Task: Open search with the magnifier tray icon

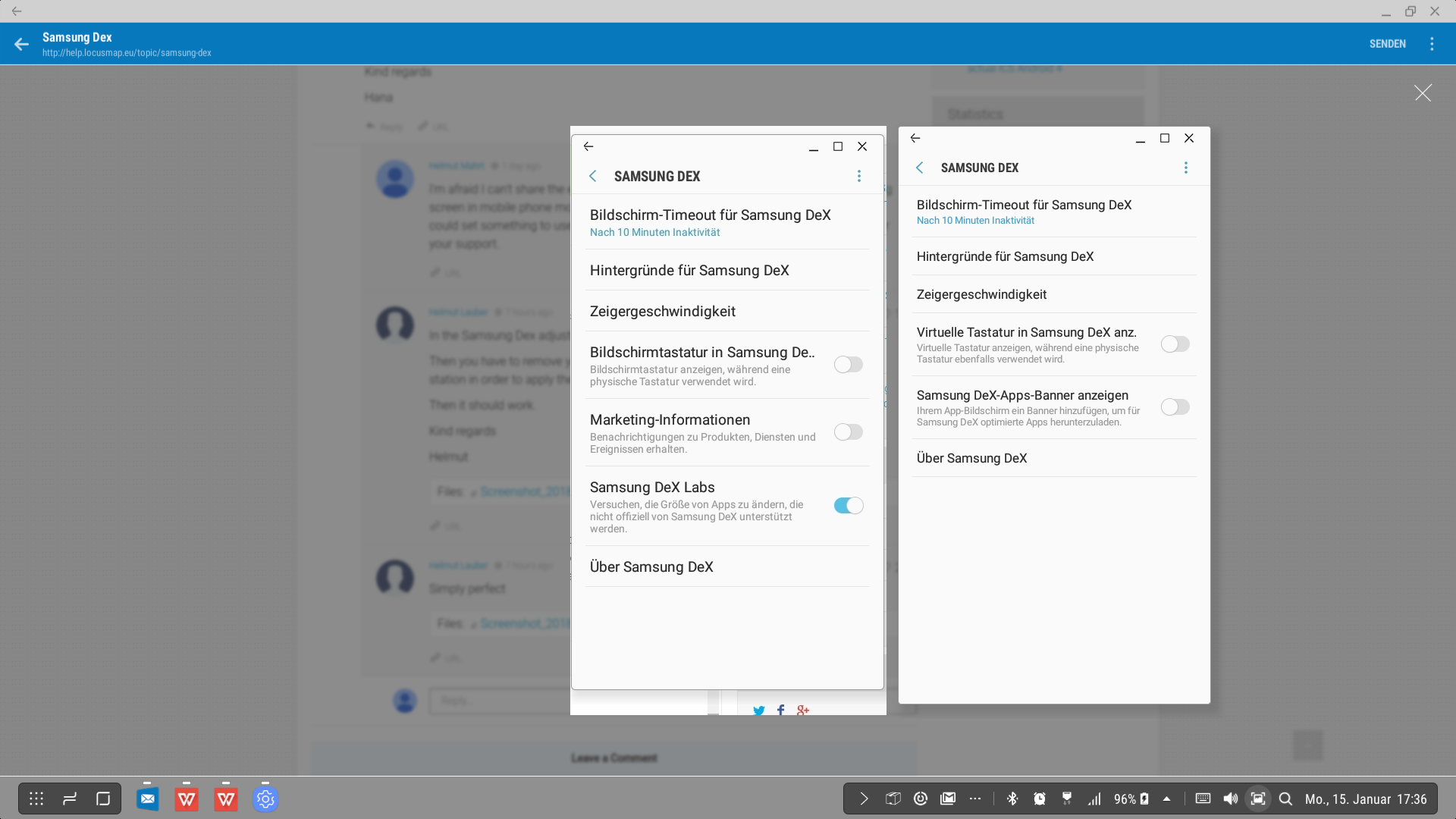Action: (x=1285, y=799)
